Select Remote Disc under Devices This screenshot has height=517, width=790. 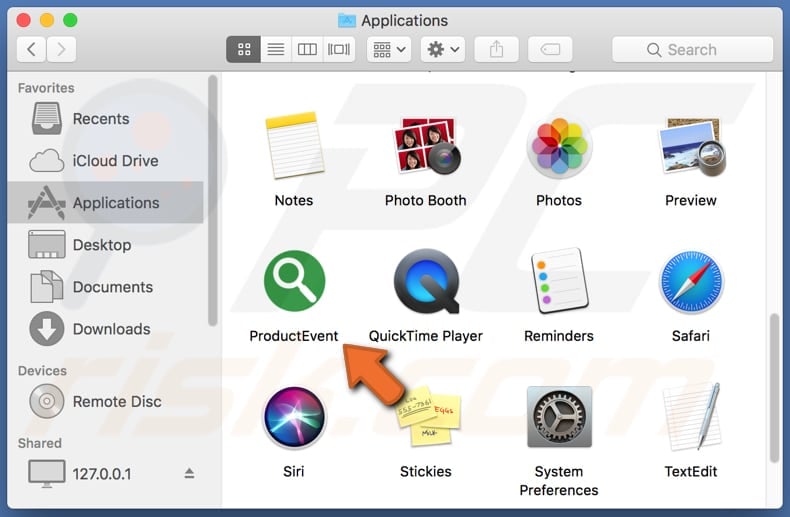pos(106,402)
